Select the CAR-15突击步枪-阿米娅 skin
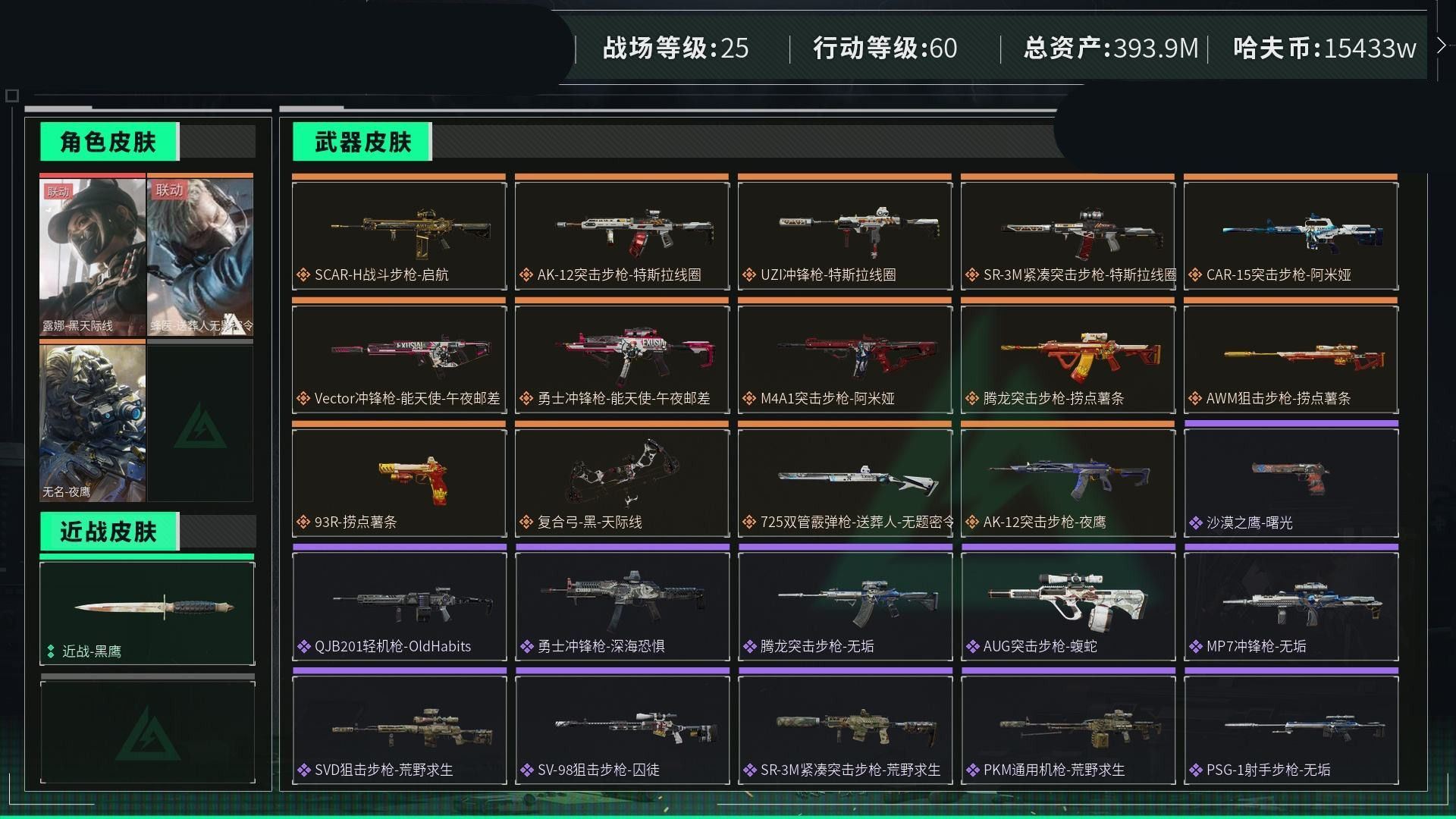This screenshot has width=1456, height=819. coord(1291,235)
